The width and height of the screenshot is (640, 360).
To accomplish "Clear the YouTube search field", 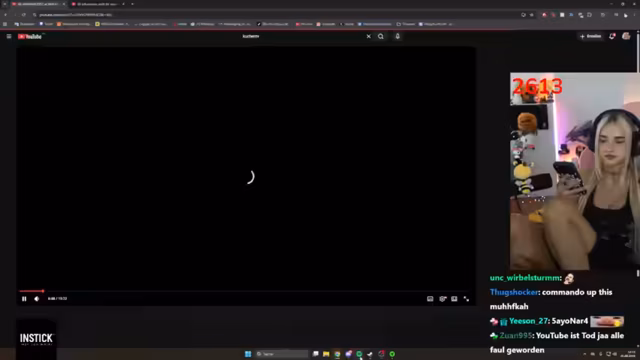I will point(369,36).
